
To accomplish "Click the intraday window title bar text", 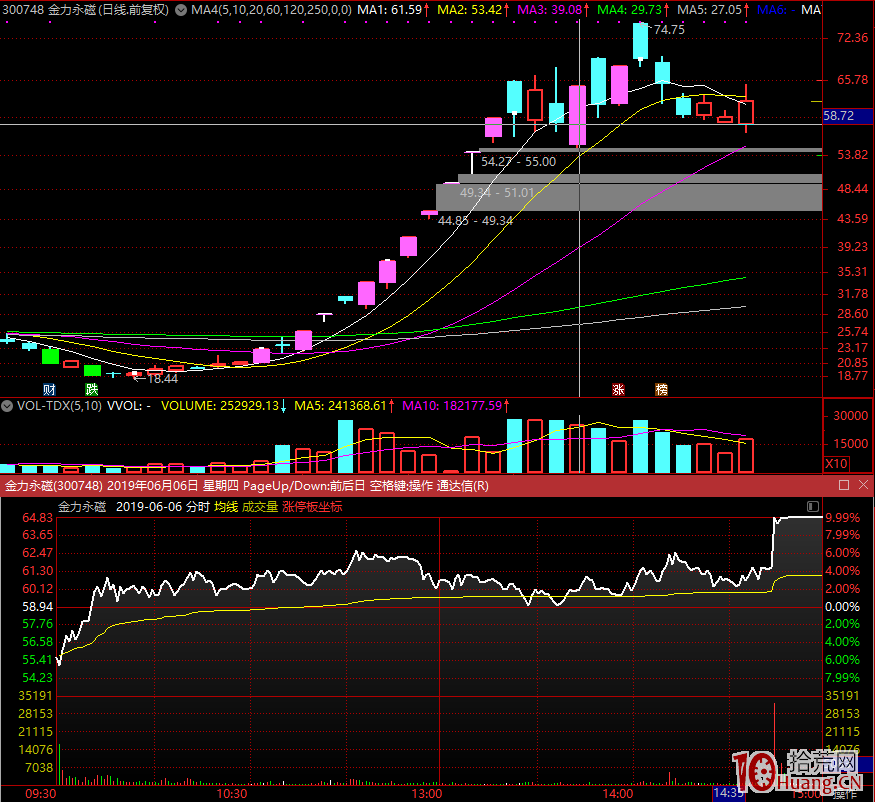I will pos(247,486).
